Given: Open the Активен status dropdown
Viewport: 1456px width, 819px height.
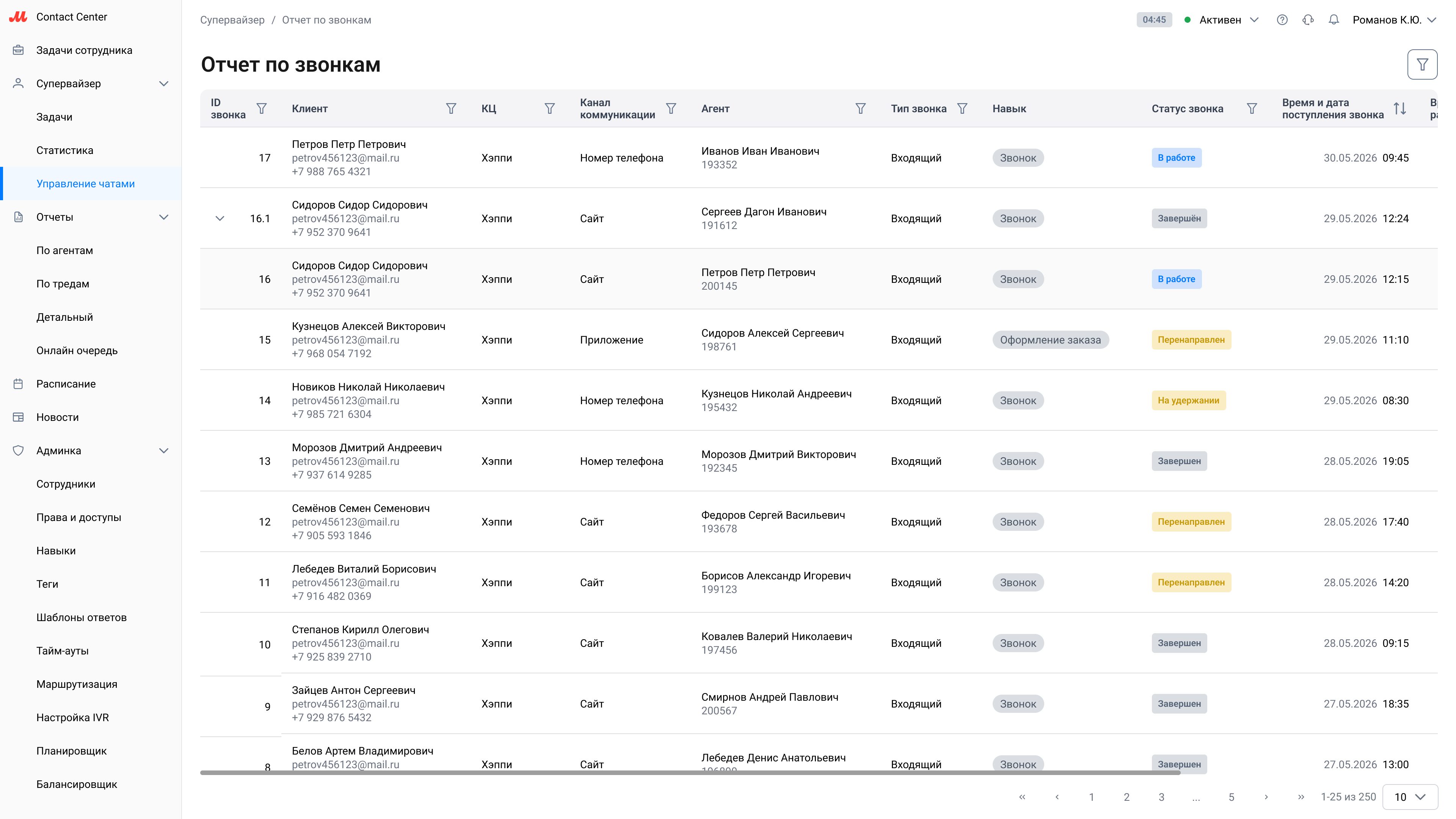Looking at the screenshot, I should pyautogui.click(x=1221, y=20).
